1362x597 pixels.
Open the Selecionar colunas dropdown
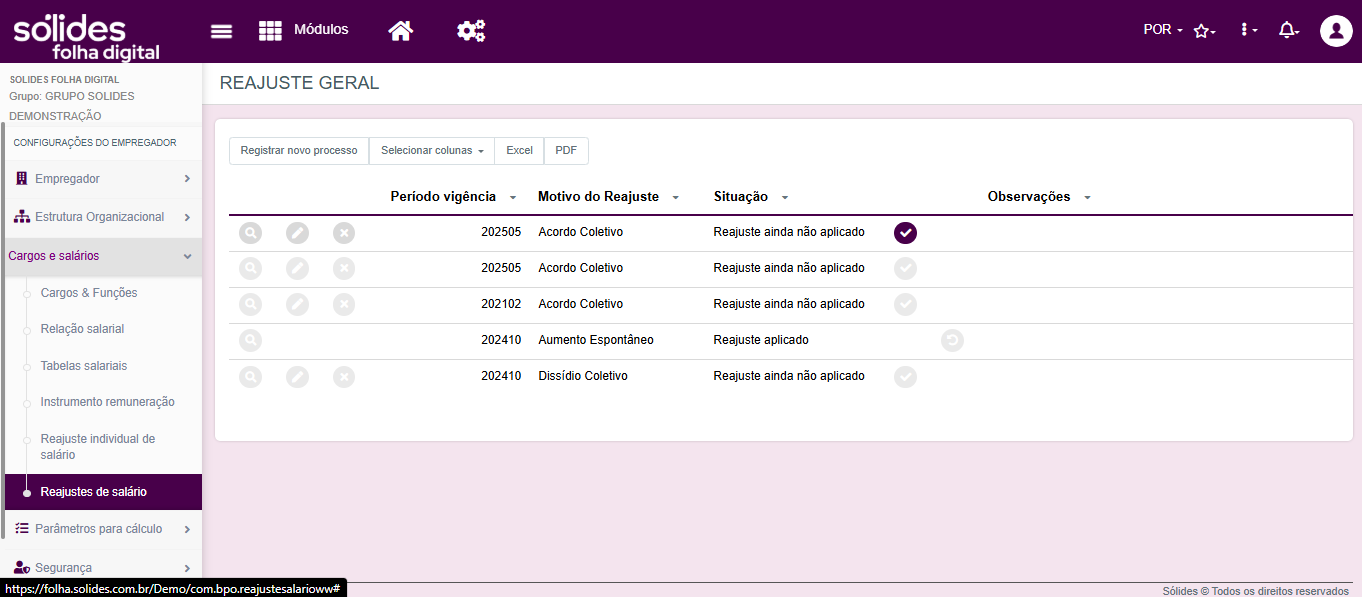pos(432,151)
